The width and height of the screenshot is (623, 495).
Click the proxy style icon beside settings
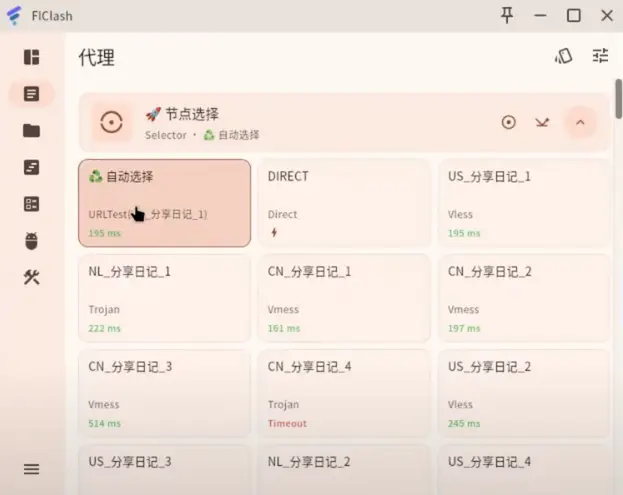pyautogui.click(x=563, y=56)
